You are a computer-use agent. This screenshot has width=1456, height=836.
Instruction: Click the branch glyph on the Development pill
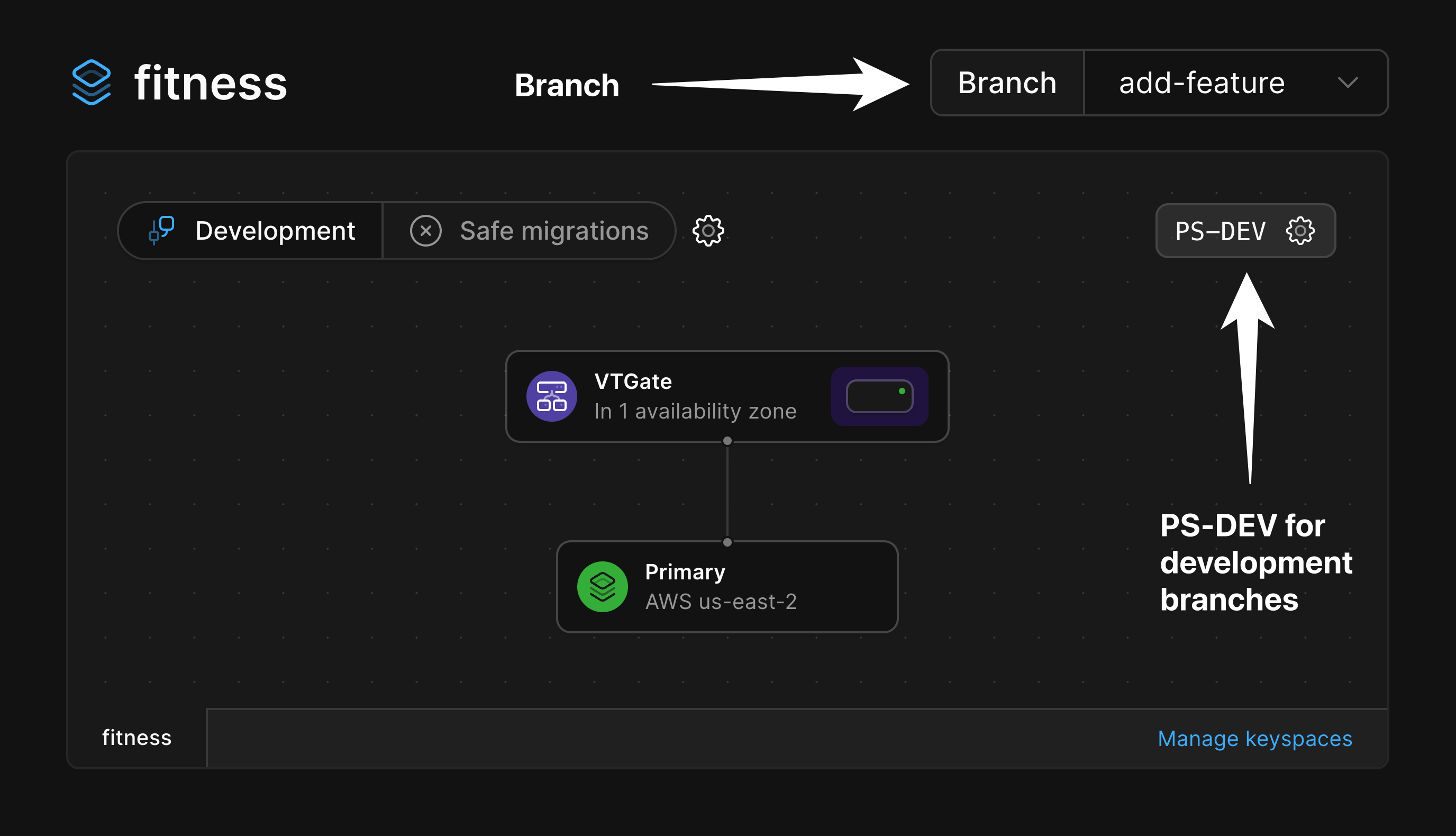click(x=161, y=230)
